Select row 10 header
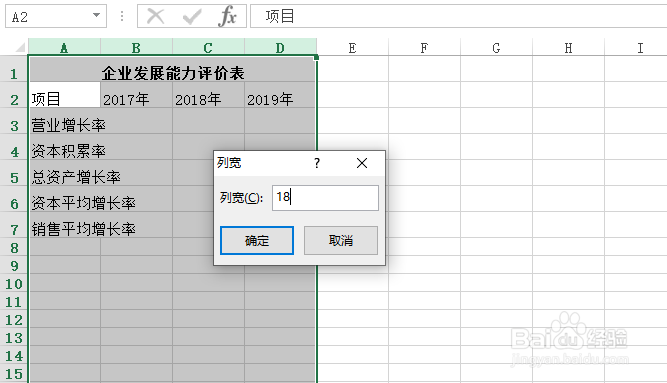 tap(14, 283)
